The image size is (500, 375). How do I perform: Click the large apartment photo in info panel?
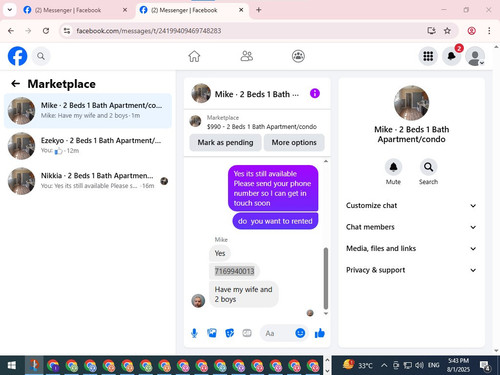coord(411,103)
